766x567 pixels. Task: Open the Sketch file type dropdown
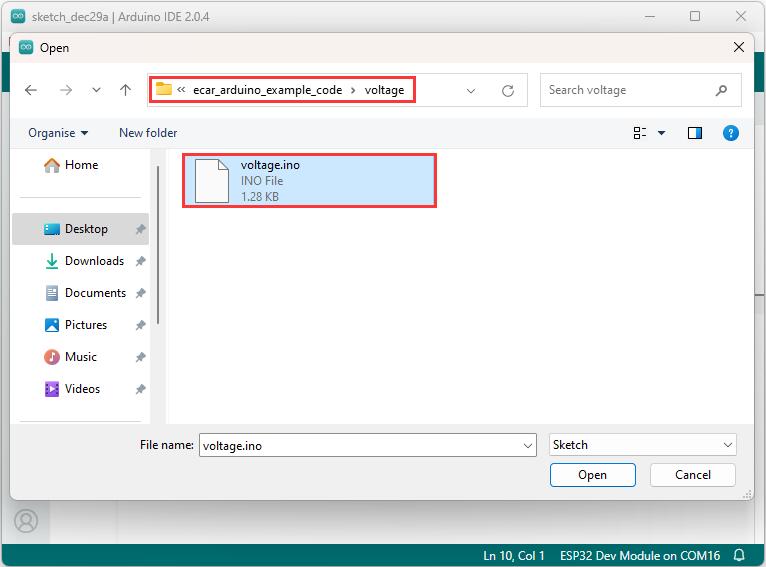click(x=642, y=445)
